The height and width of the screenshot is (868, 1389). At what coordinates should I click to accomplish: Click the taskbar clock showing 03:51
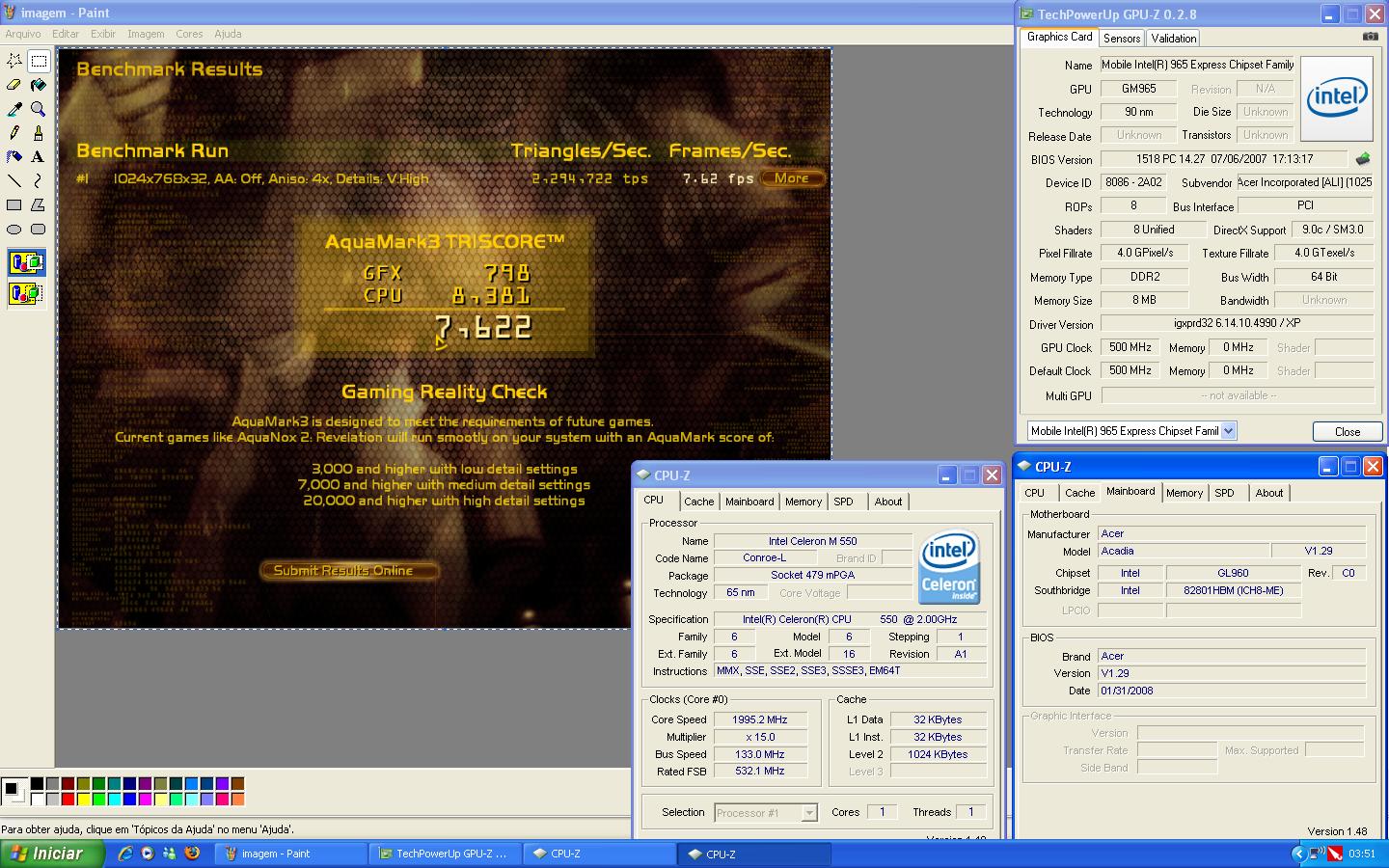tap(1362, 854)
